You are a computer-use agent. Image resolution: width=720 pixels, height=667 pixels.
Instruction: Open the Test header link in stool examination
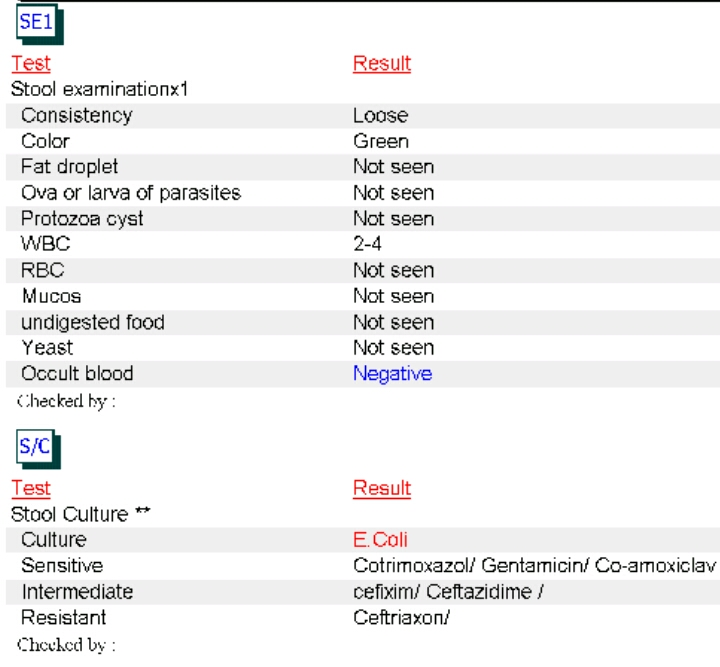pyautogui.click(x=31, y=63)
